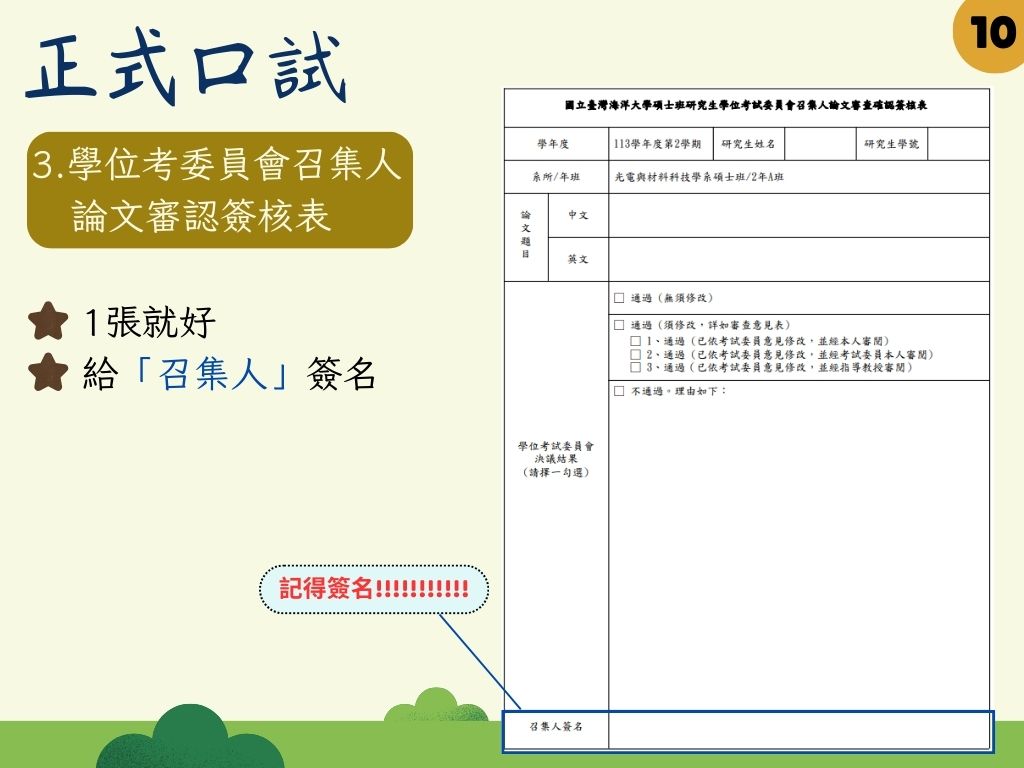This screenshot has height=768, width=1024.
Task: Select option 3 checkbox 並經指導教授審閱
Action: [x=635, y=367]
